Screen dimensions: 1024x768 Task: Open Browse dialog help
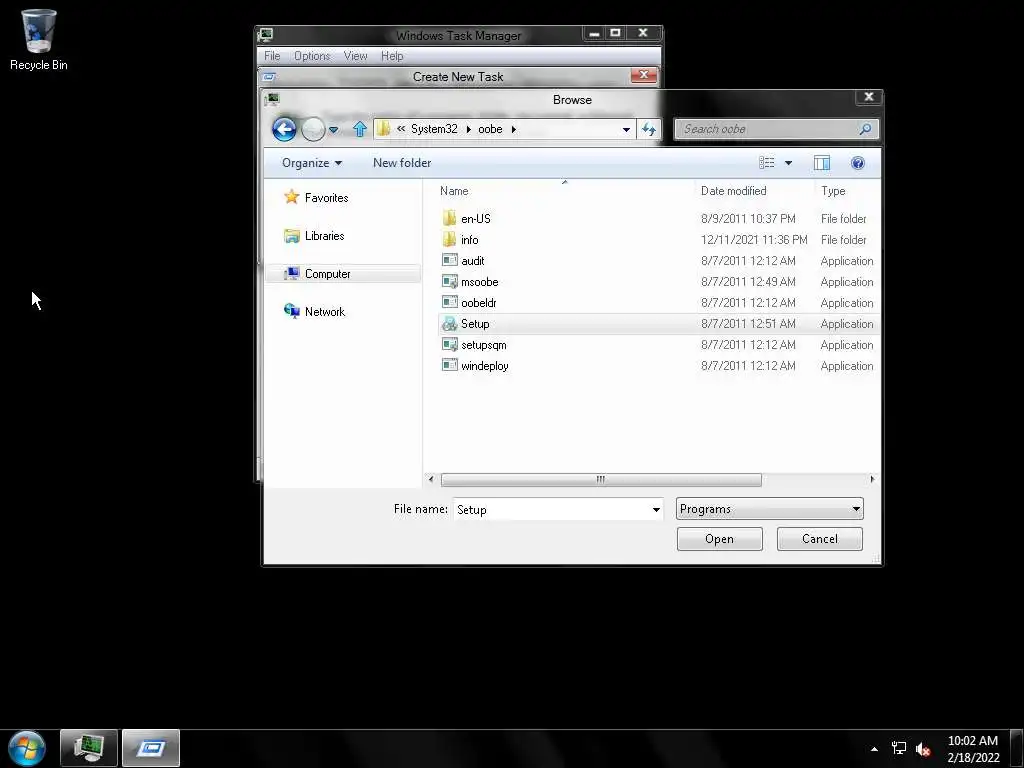[857, 163]
